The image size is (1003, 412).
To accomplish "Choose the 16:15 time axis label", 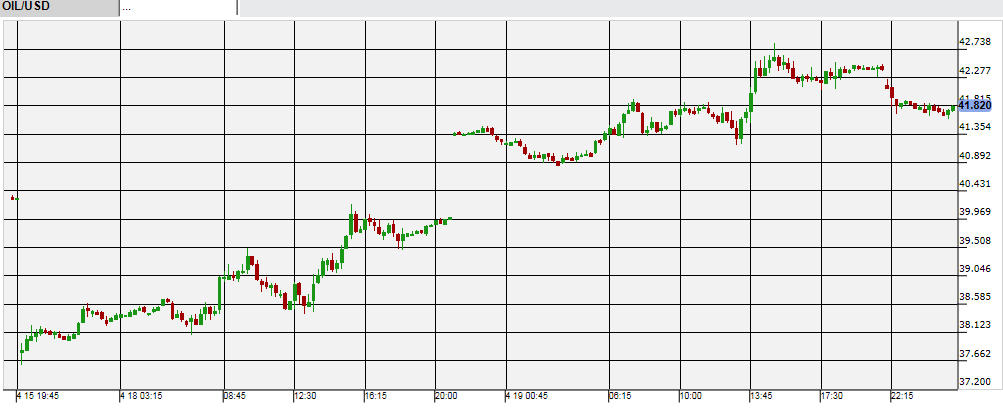I will 375,396.
